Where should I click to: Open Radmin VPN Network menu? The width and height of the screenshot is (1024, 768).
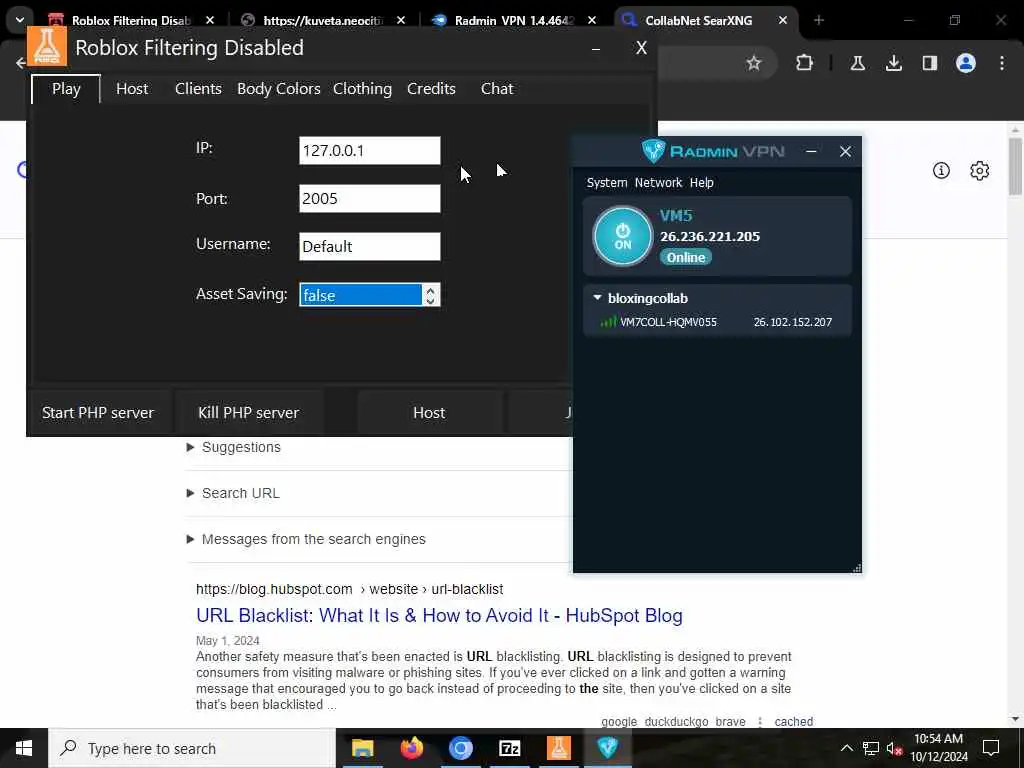[658, 183]
